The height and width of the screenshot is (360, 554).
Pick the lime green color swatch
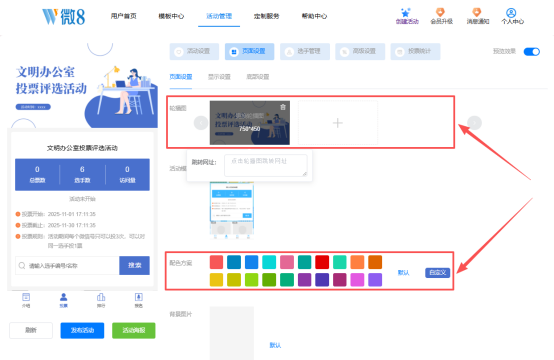(252, 280)
